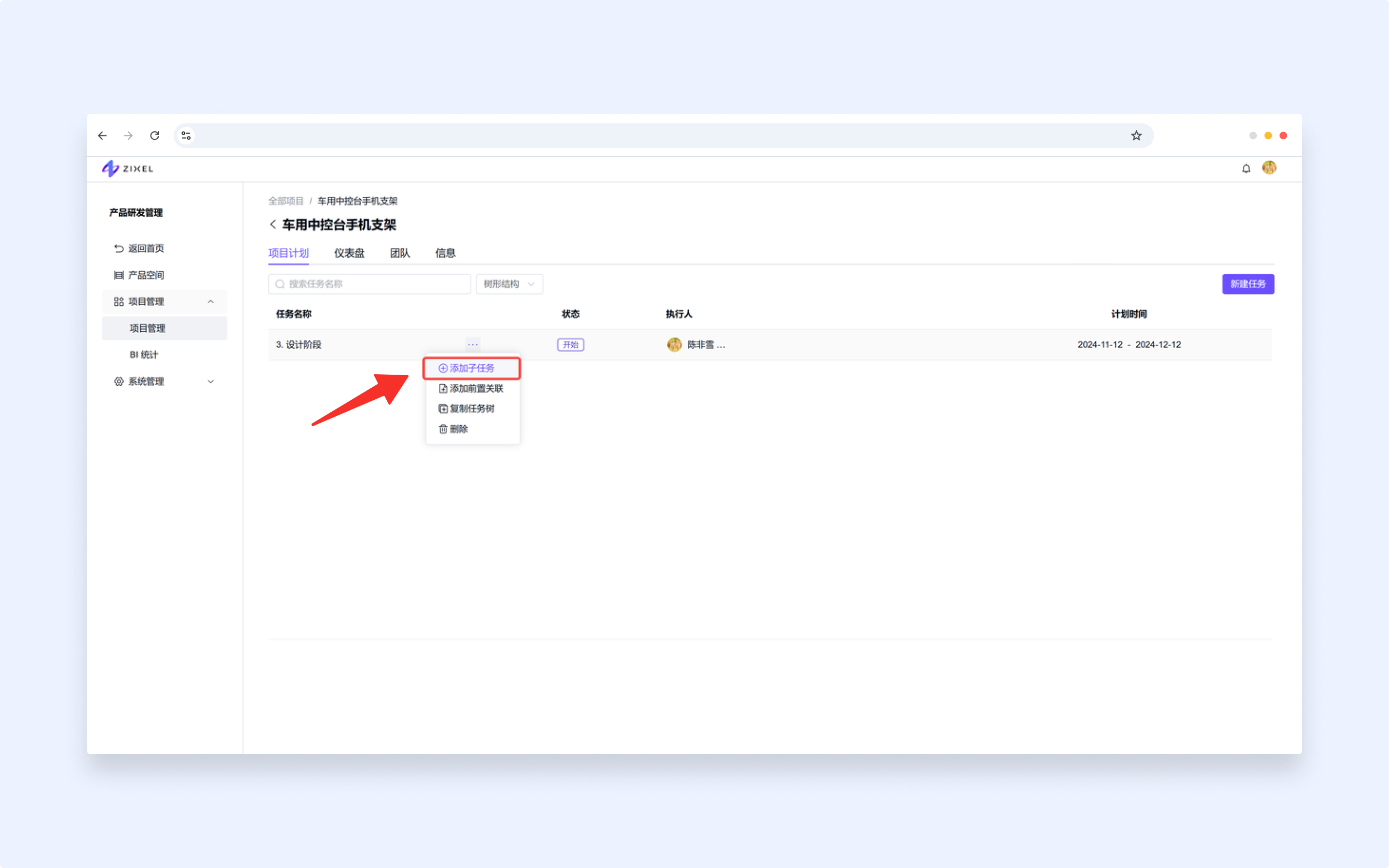Open the 树形结构 view dropdown
This screenshot has width=1389, height=868.
click(509, 284)
